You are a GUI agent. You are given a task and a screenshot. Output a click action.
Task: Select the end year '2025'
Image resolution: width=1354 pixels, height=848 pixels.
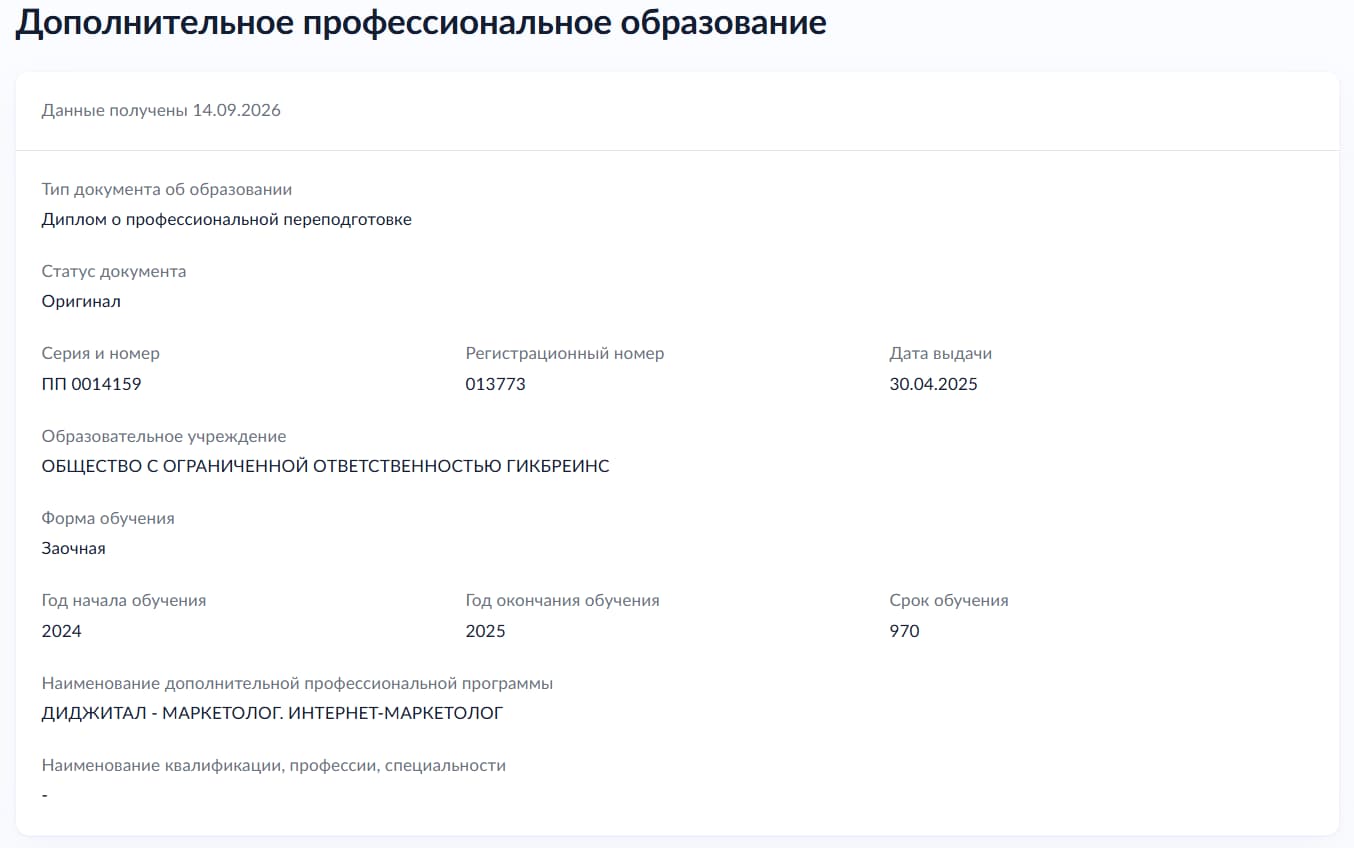tap(486, 631)
